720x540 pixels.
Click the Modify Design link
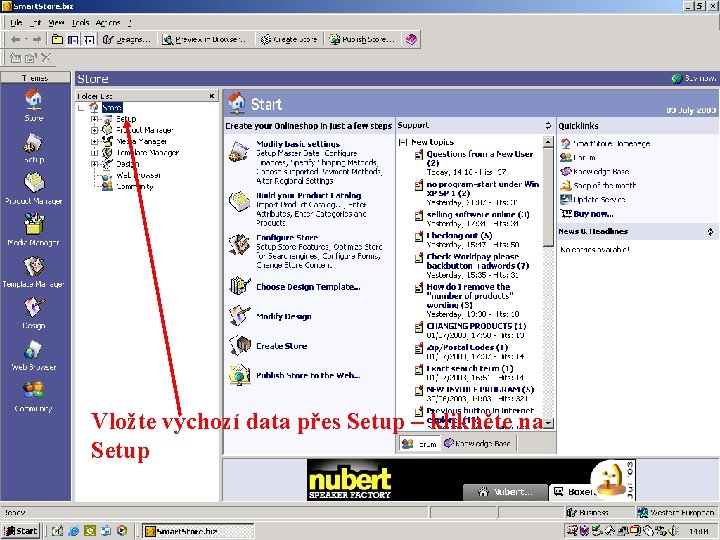[284, 316]
